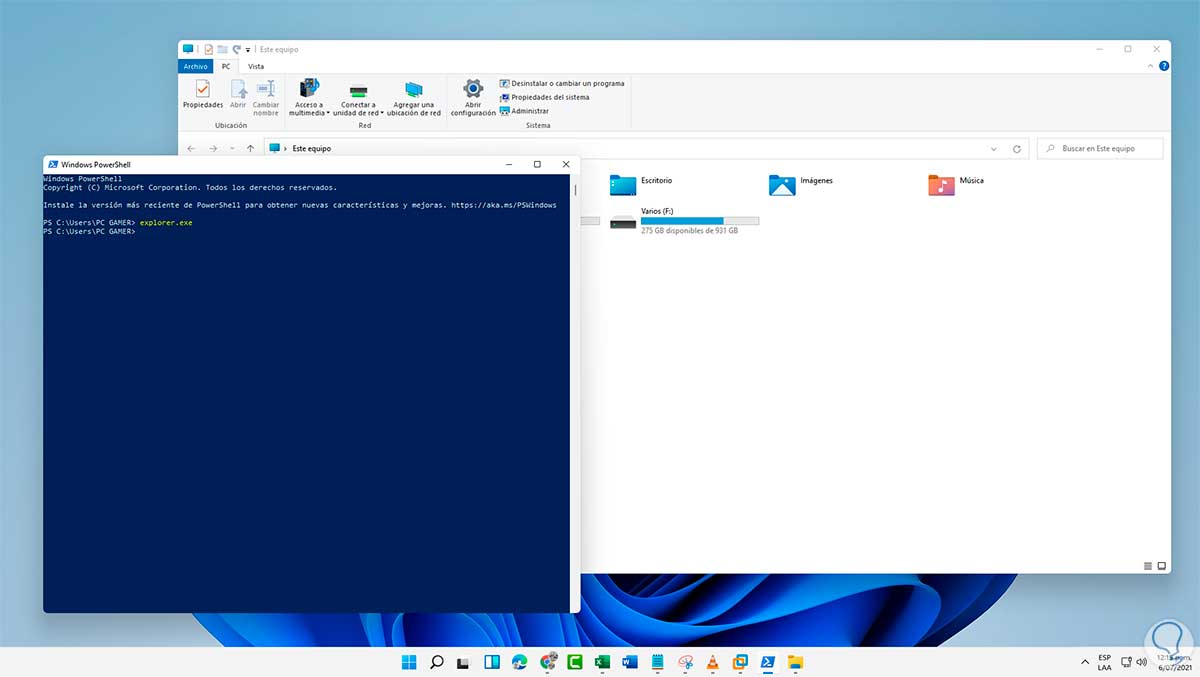Select the PC ribbon tab

pyautogui.click(x=226, y=66)
